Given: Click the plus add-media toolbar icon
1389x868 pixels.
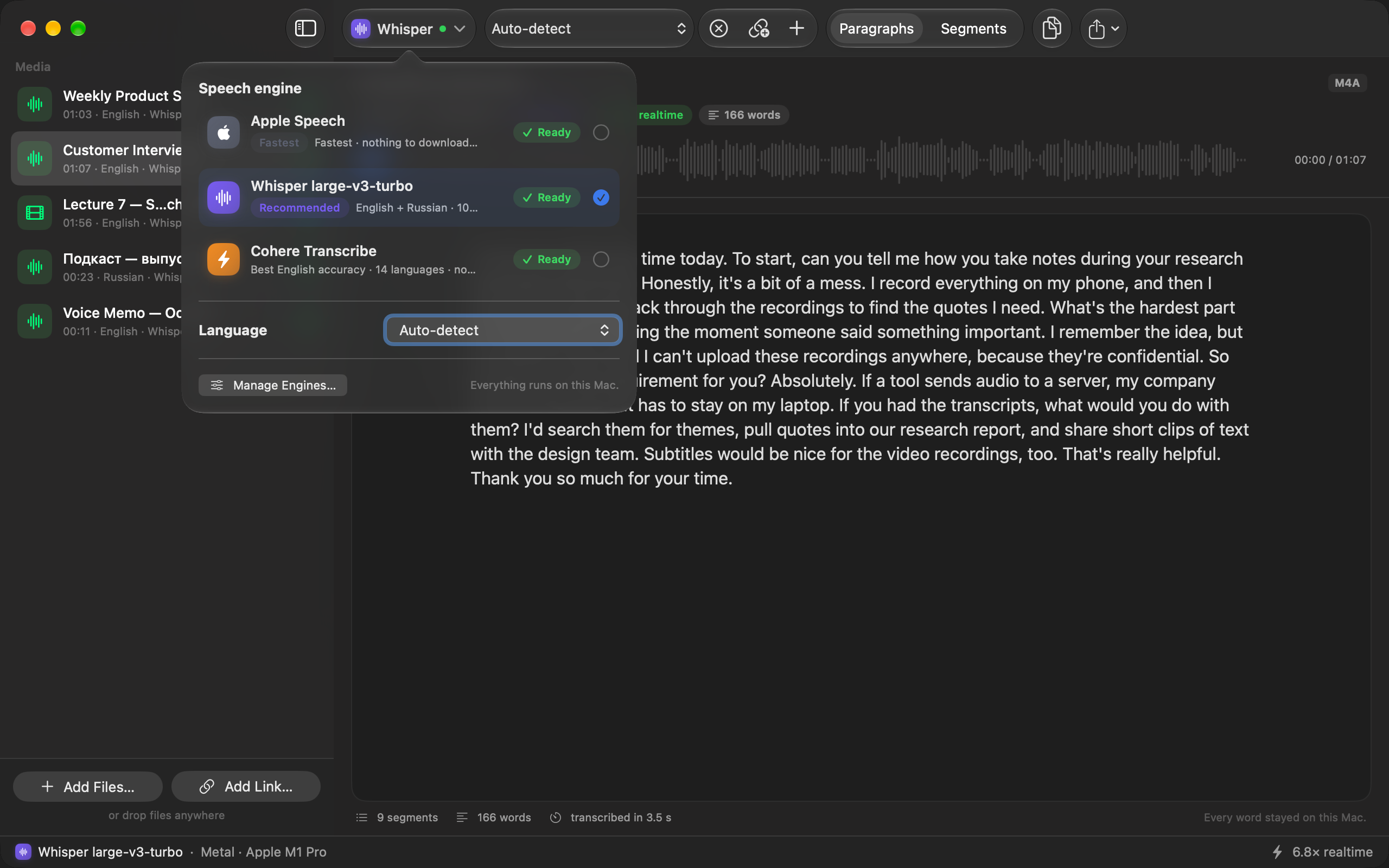Looking at the screenshot, I should point(797,28).
